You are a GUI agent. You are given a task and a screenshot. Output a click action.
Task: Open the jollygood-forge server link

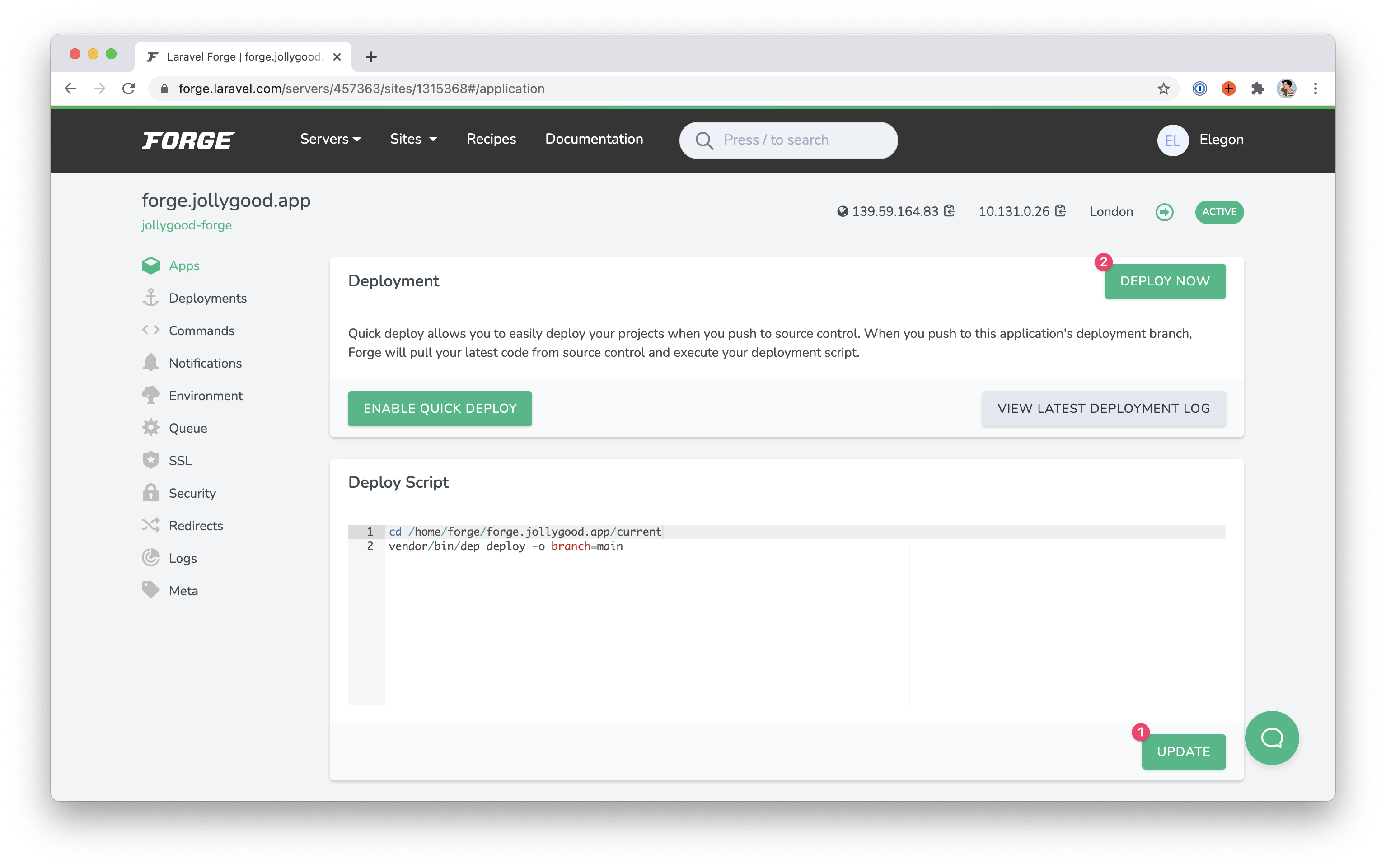(x=187, y=225)
